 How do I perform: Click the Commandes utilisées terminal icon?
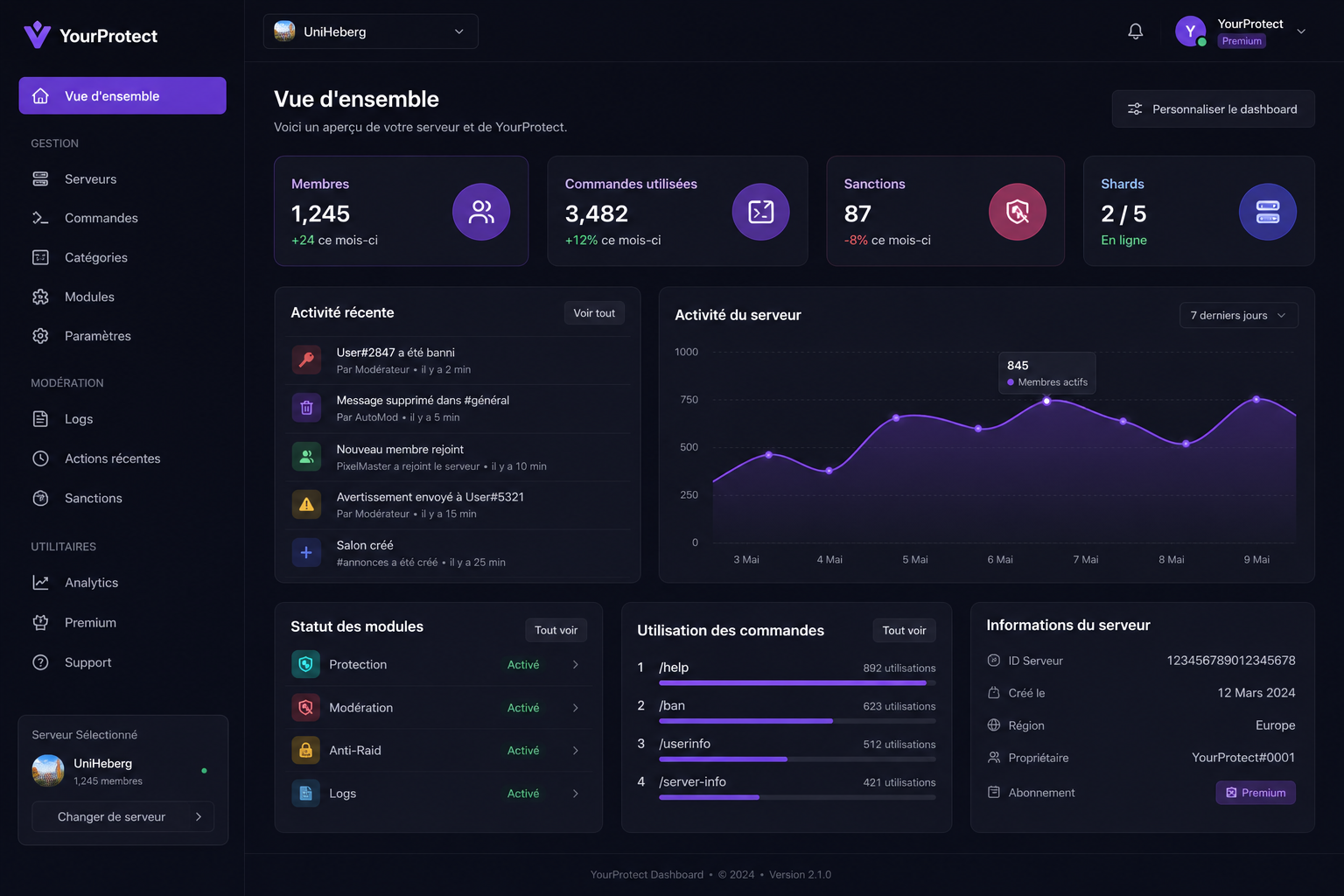[760, 212]
